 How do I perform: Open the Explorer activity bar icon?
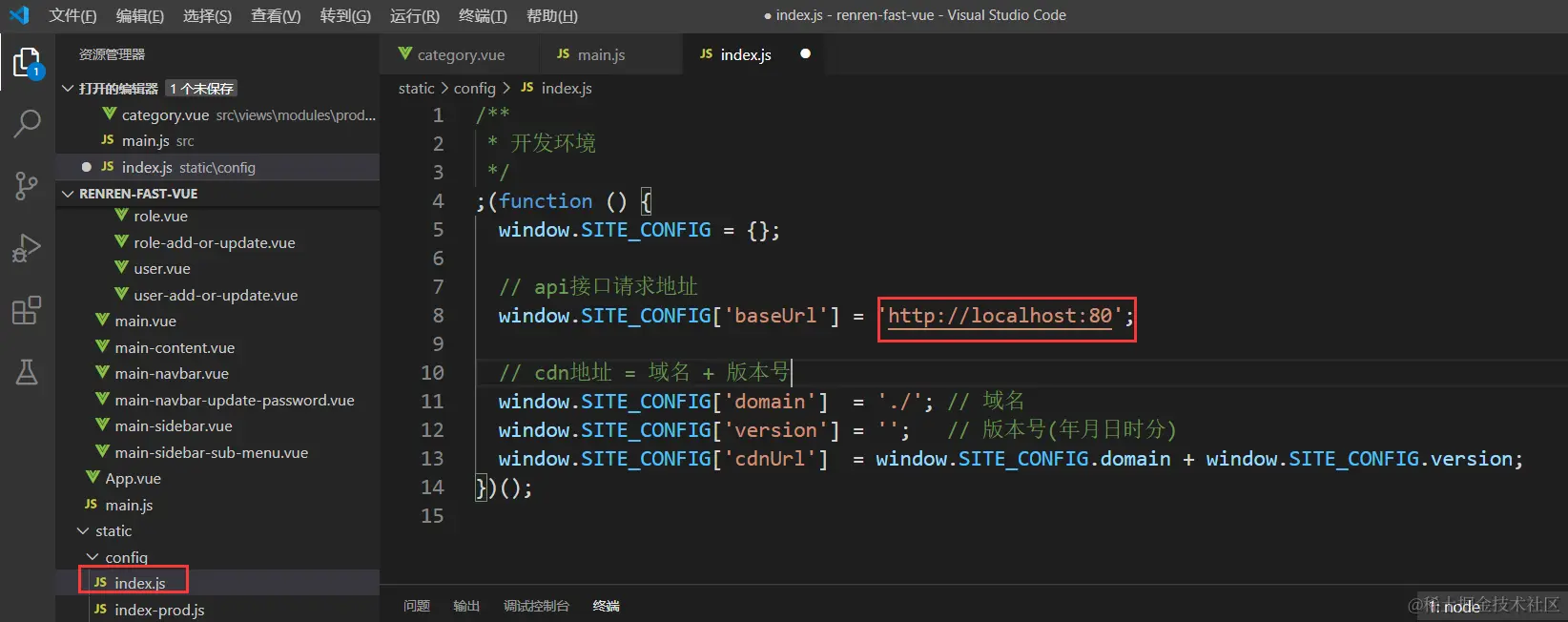click(x=27, y=63)
